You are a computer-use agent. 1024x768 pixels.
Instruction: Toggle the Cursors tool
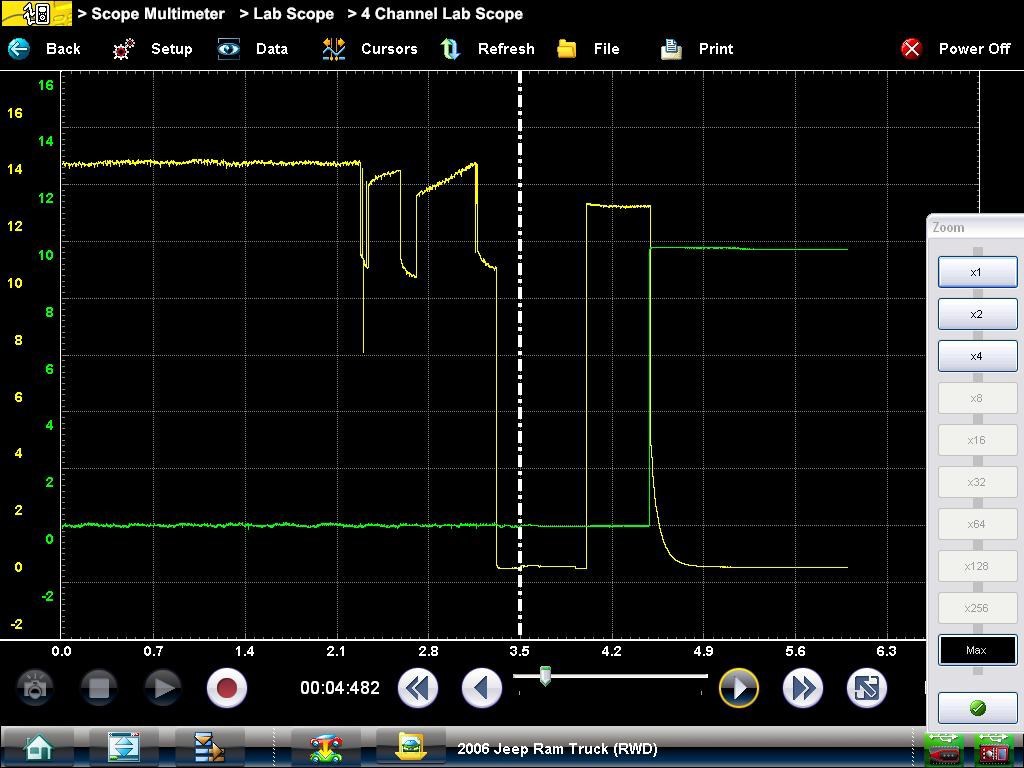tap(334, 48)
